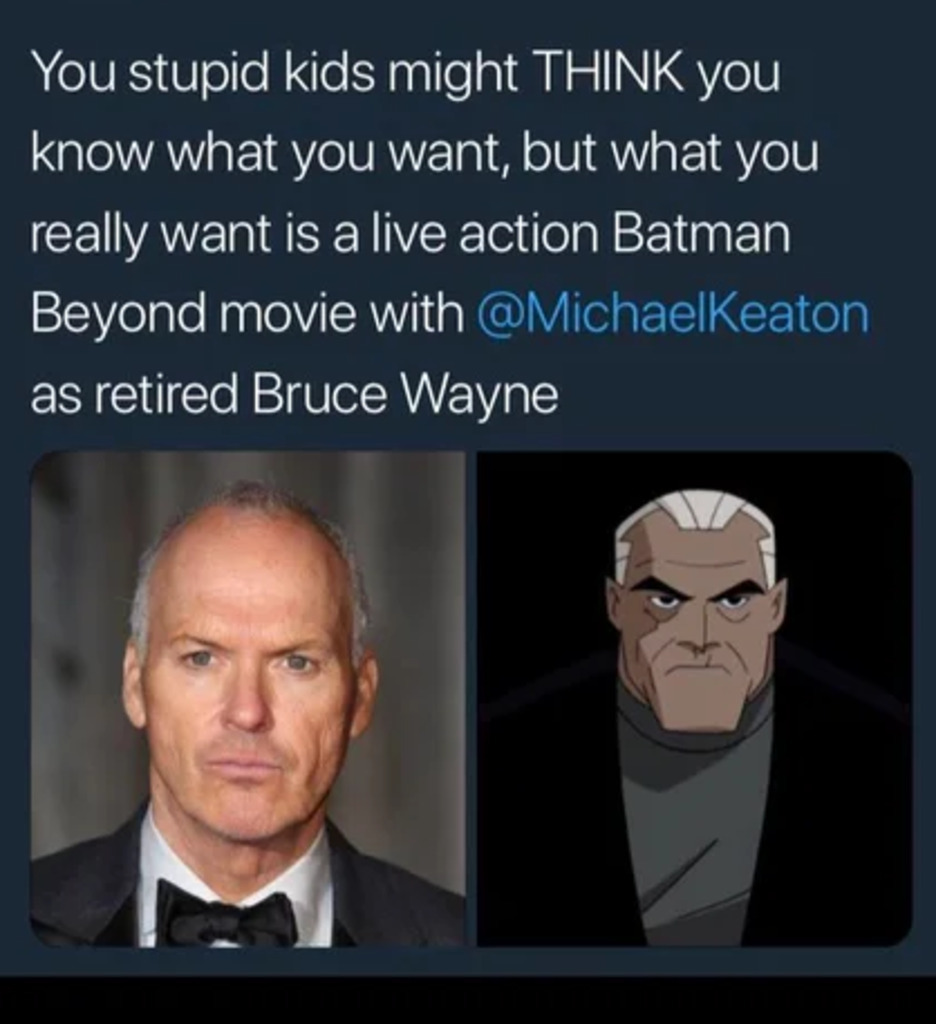This screenshot has height=1024, width=936.
Task: Open the left photo of man in tuxedo
Action: pyautogui.click(x=248, y=698)
